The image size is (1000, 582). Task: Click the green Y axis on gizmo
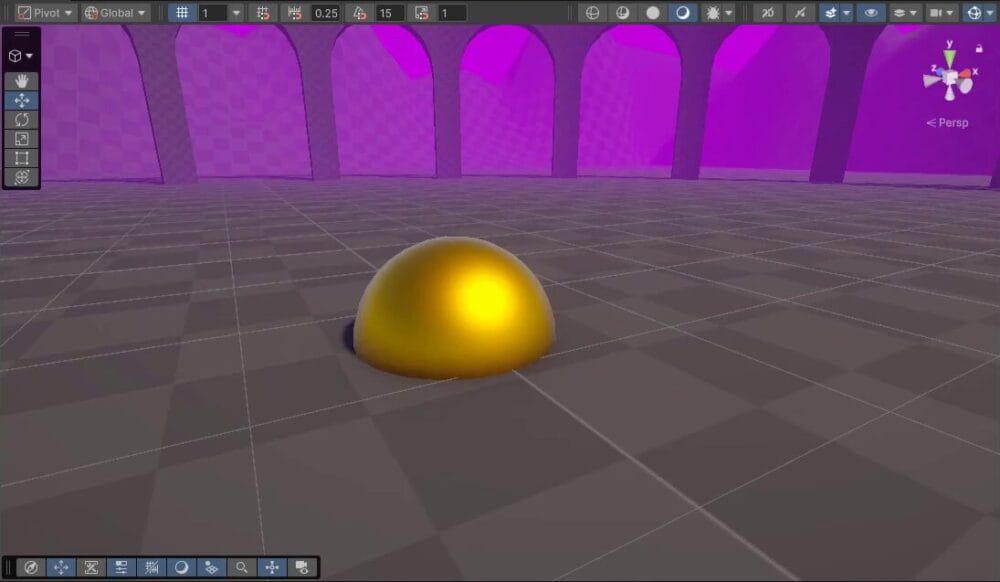click(950, 56)
